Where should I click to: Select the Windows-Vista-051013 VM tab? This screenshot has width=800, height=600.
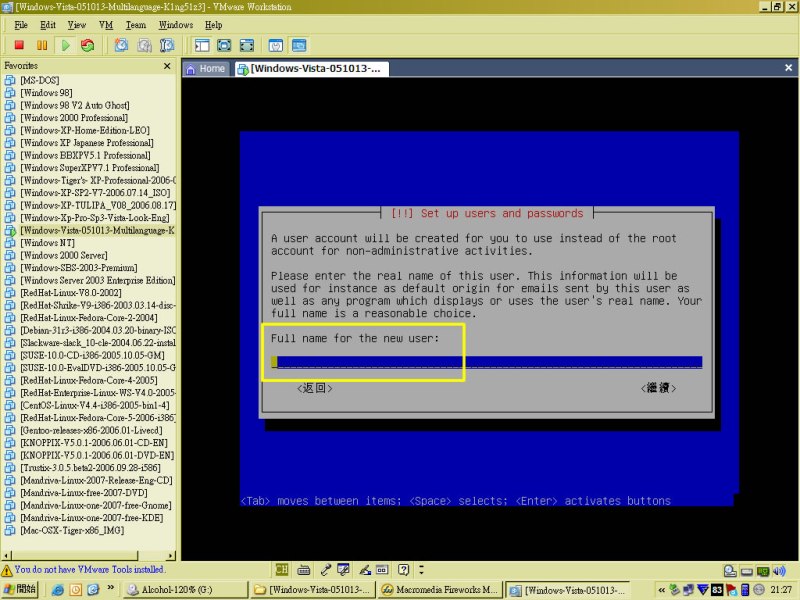click(311, 69)
